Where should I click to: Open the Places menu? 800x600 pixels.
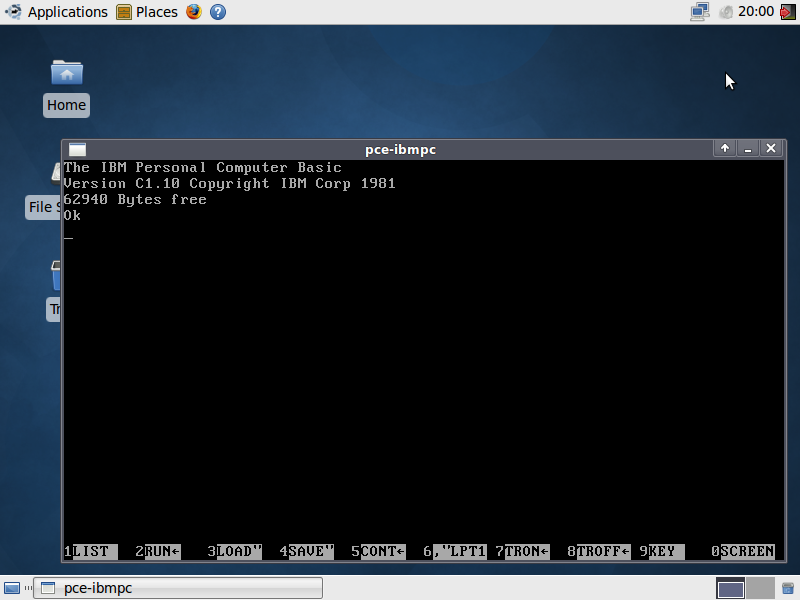click(x=147, y=12)
